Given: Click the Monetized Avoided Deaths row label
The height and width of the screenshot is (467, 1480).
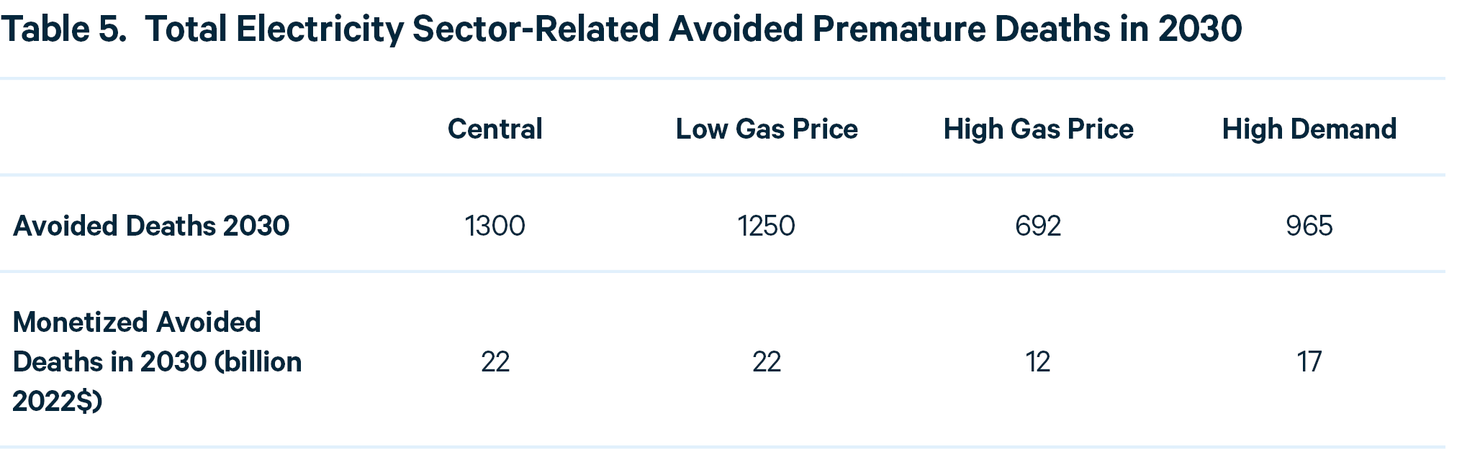Looking at the screenshot, I should click(157, 361).
